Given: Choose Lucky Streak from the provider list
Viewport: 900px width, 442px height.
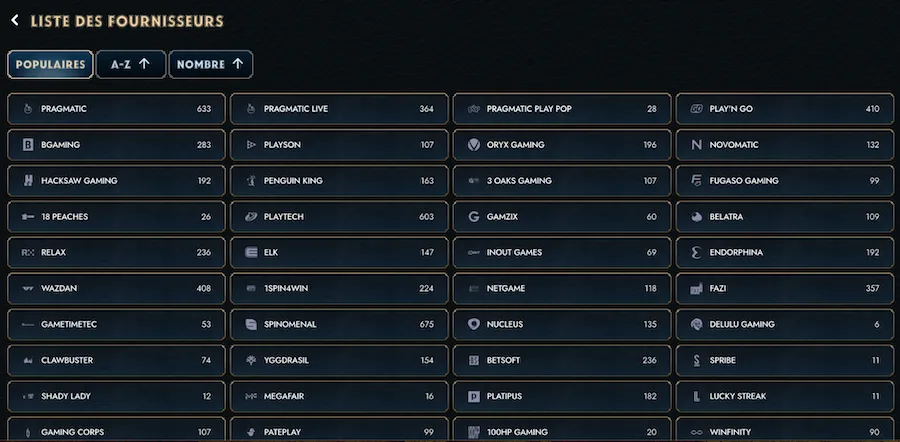Looking at the screenshot, I should 785,397.
